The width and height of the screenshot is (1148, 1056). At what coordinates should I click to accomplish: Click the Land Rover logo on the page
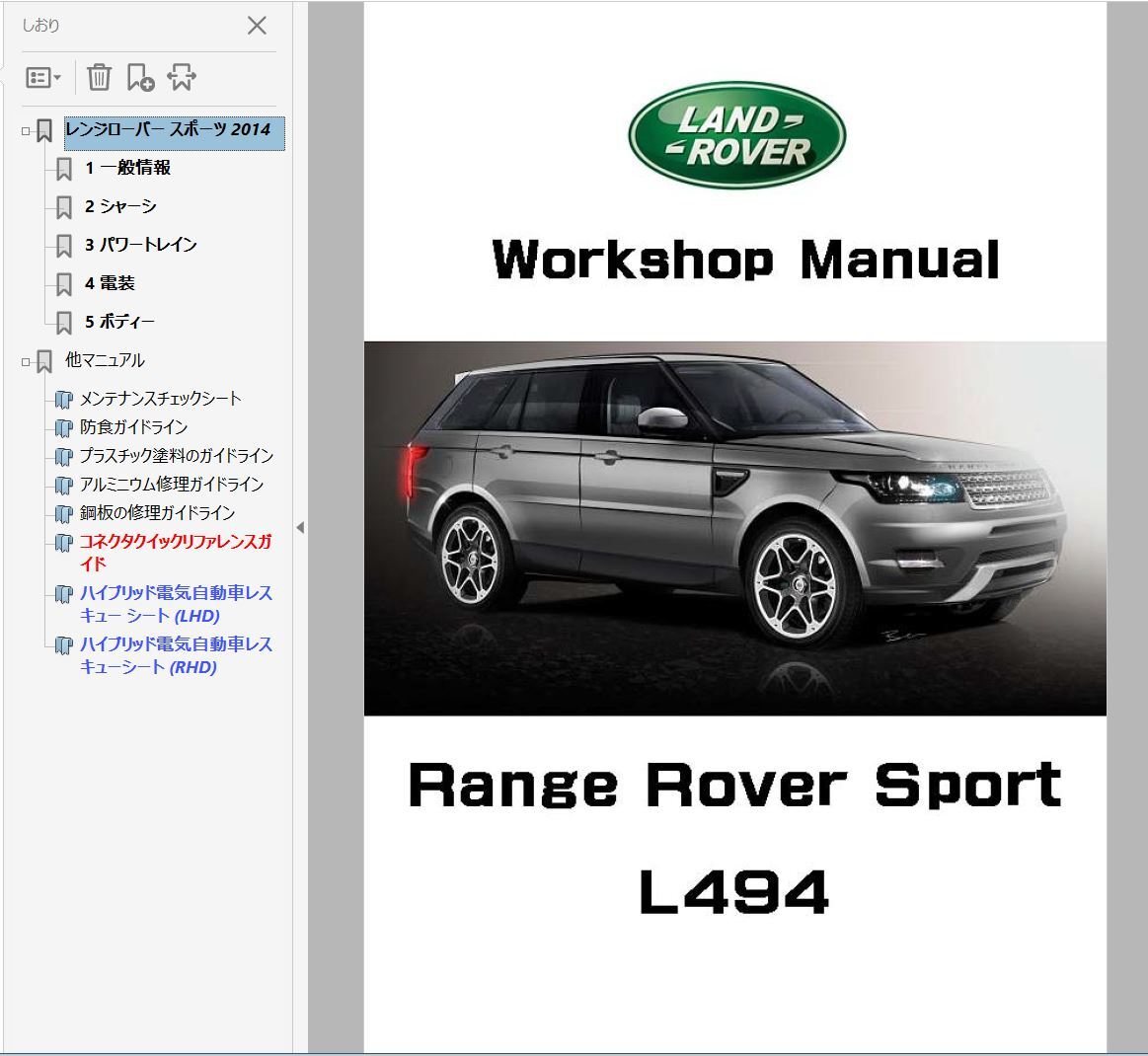[736, 135]
